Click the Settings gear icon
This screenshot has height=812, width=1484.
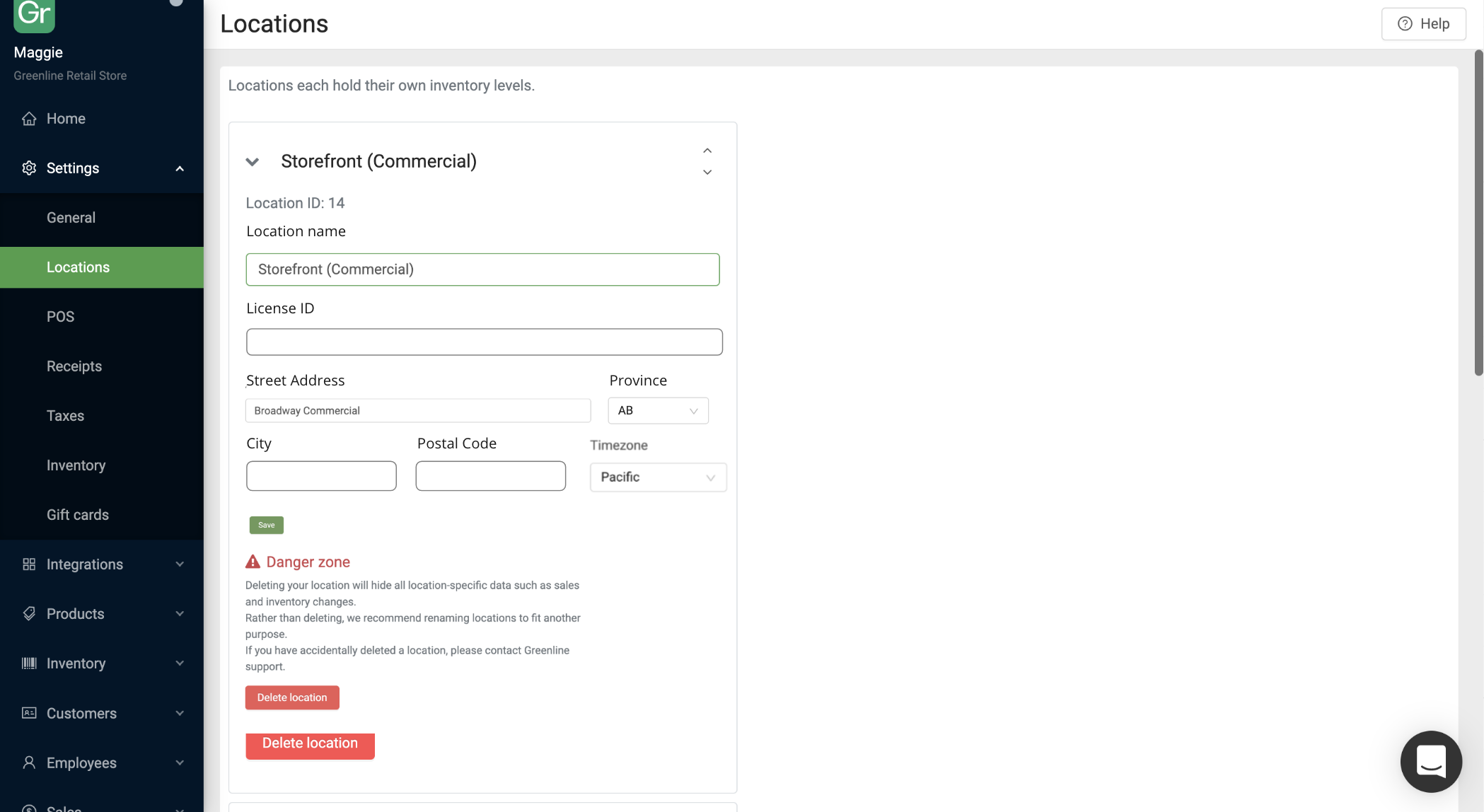pyautogui.click(x=29, y=168)
